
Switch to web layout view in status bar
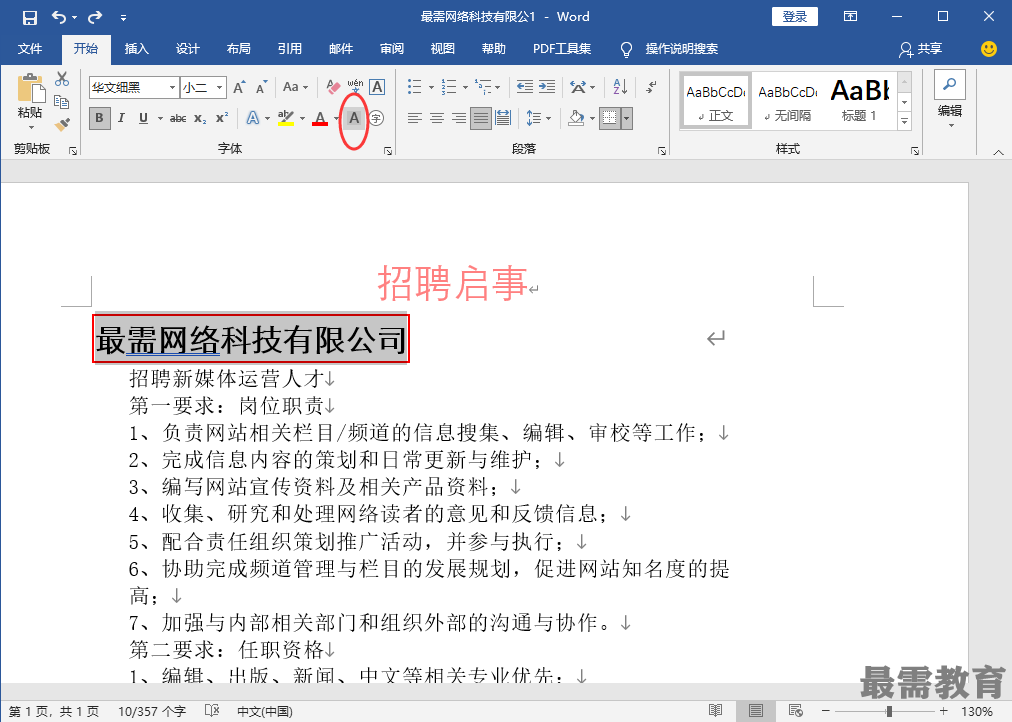(795, 711)
